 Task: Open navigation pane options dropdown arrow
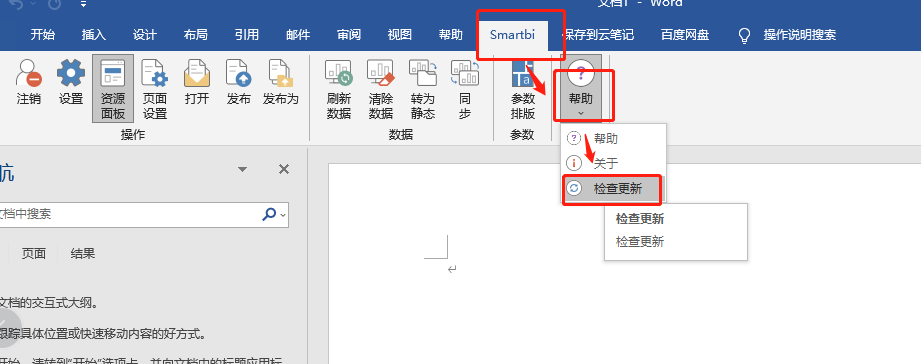tap(242, 170)
